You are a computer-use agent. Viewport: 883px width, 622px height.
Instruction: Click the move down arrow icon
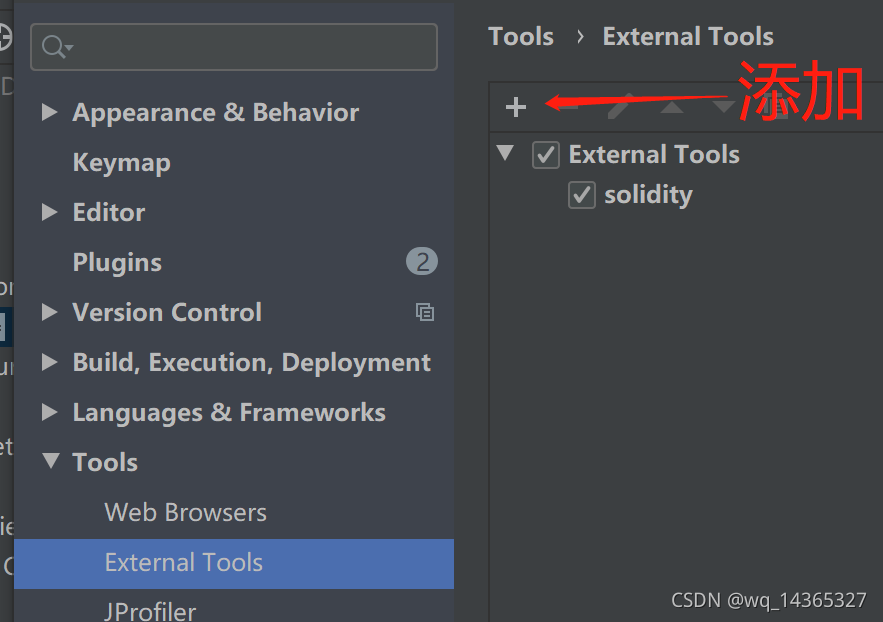(x=723, y=106)
